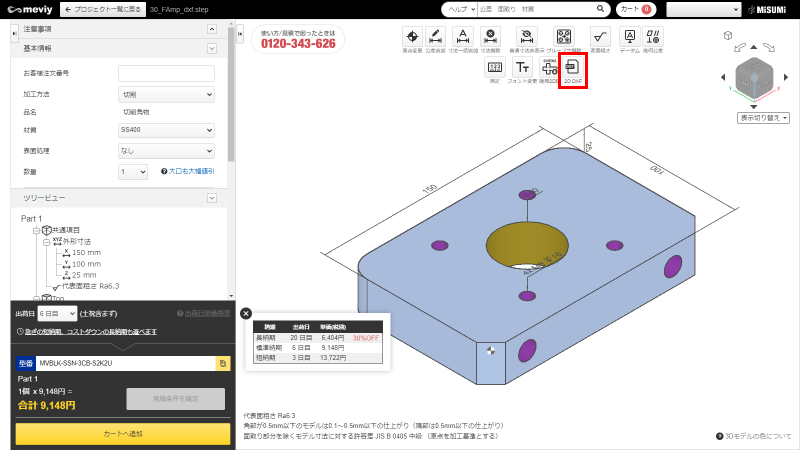The image size is (800, 450).
Task: Open the ヘルプ help menu
Action: pyautogui.click(x=459, y=9)
